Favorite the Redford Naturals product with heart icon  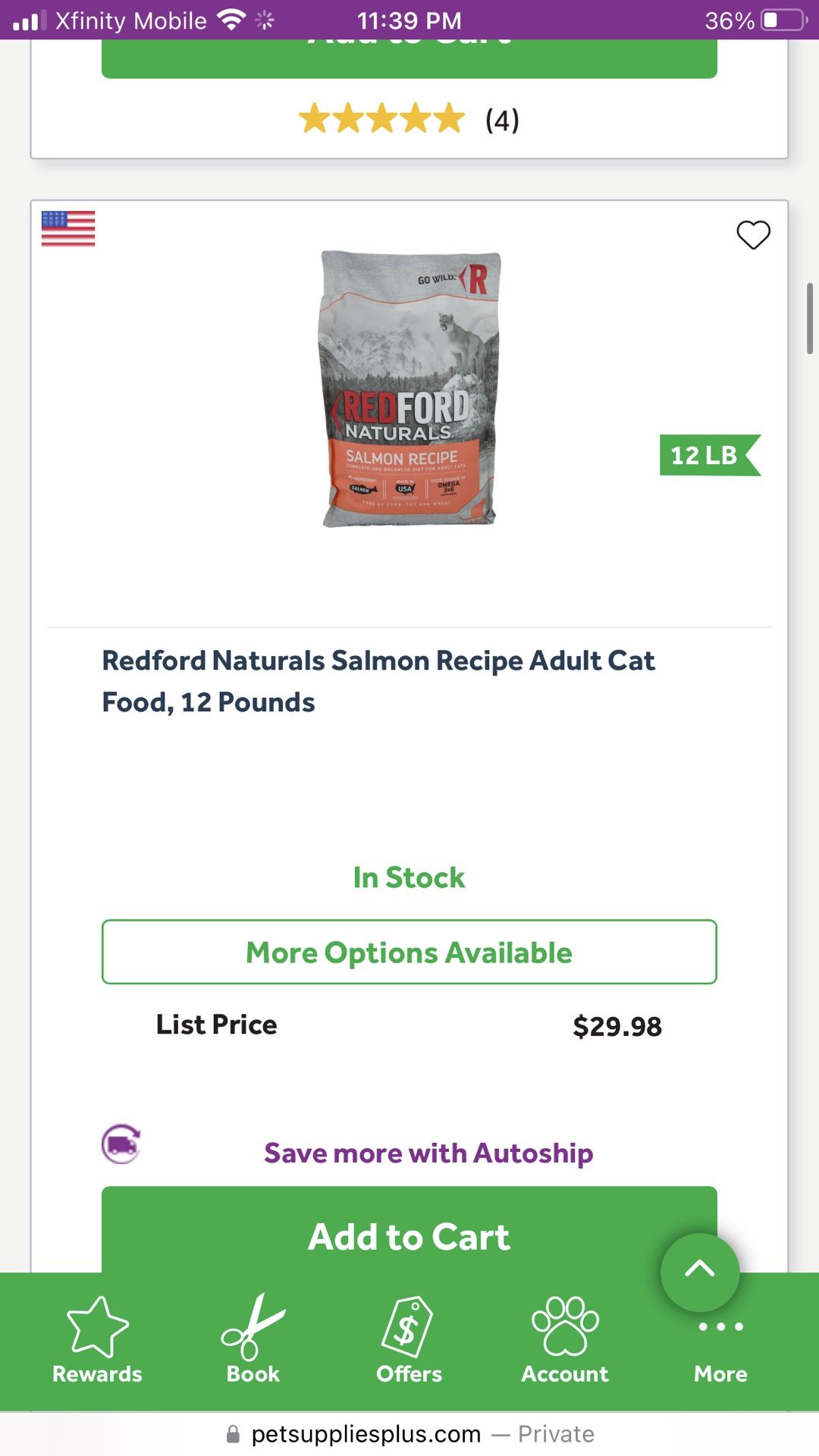[x=753, y=235]
